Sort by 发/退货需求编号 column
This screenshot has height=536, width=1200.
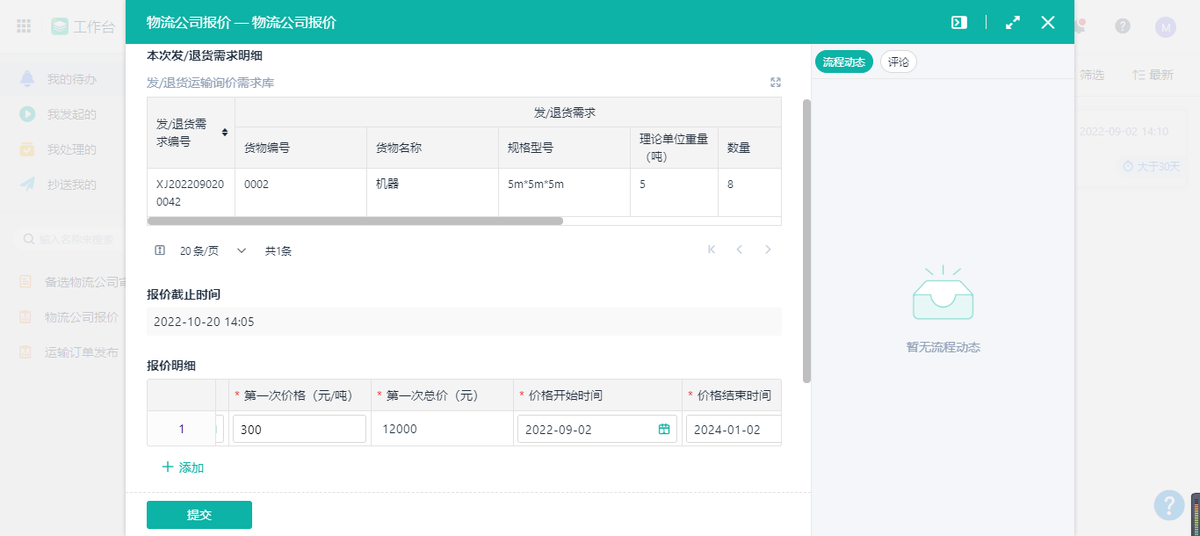coord(225,132)
